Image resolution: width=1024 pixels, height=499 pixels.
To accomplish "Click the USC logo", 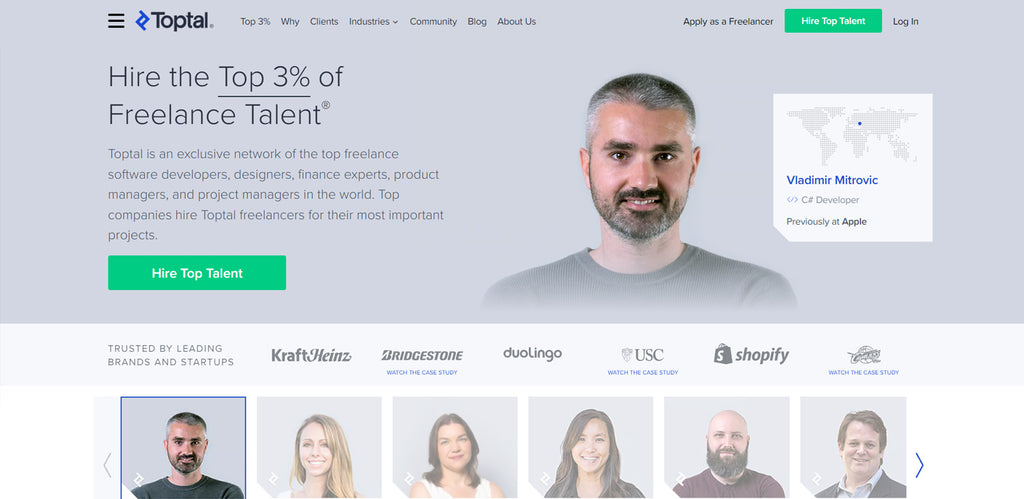I will tap(643, 355).
